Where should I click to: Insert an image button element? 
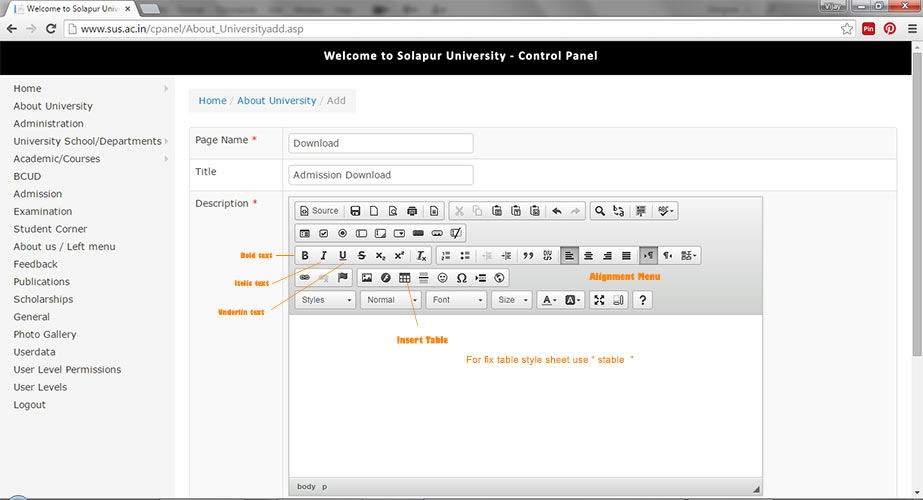click(437, 233)
